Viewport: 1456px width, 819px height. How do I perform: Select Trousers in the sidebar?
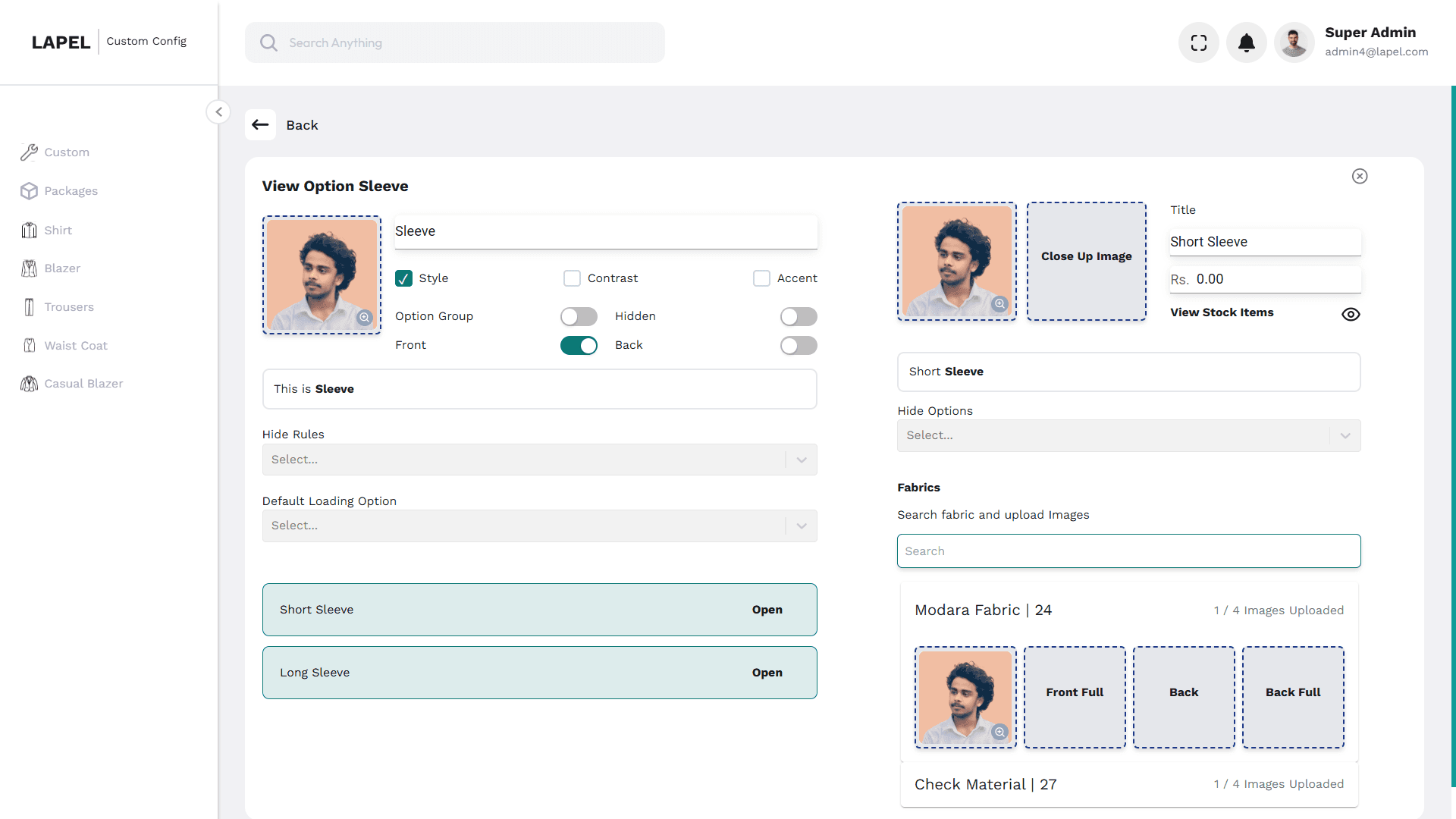(x=69, y=306)
